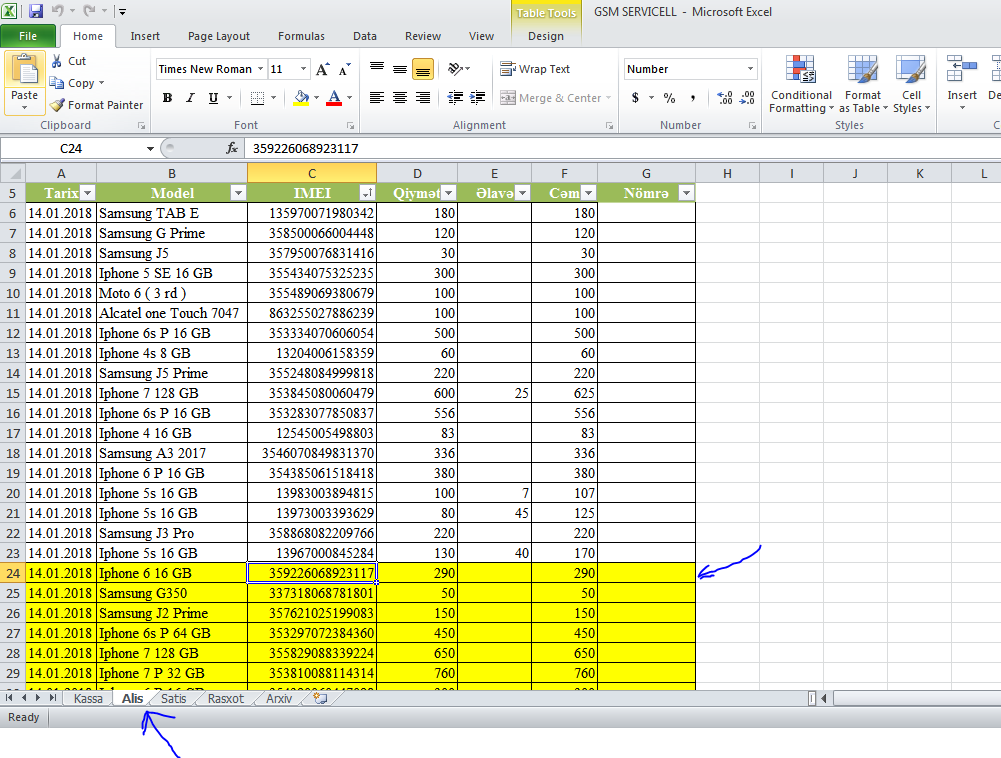
Task: Open IMEI column sort filter dropdown
Action: click(x=367, y=193)
